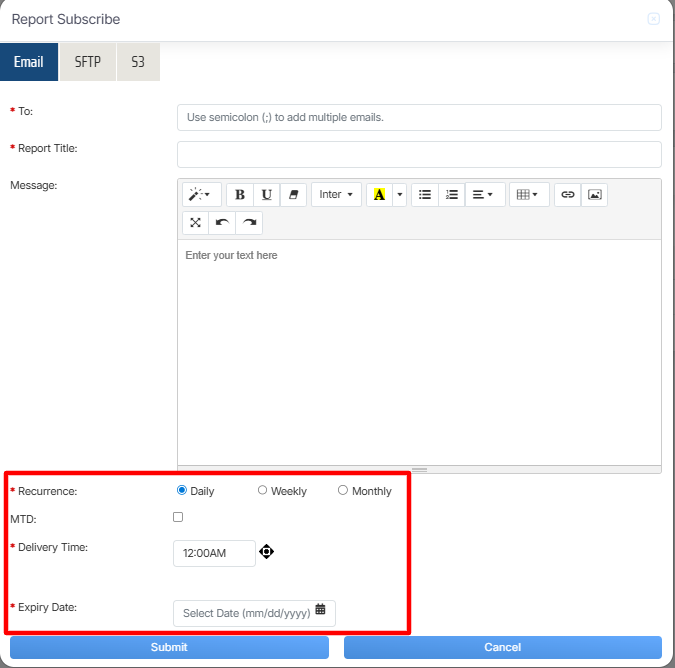Apply underline formatting to text

[267, 195]
